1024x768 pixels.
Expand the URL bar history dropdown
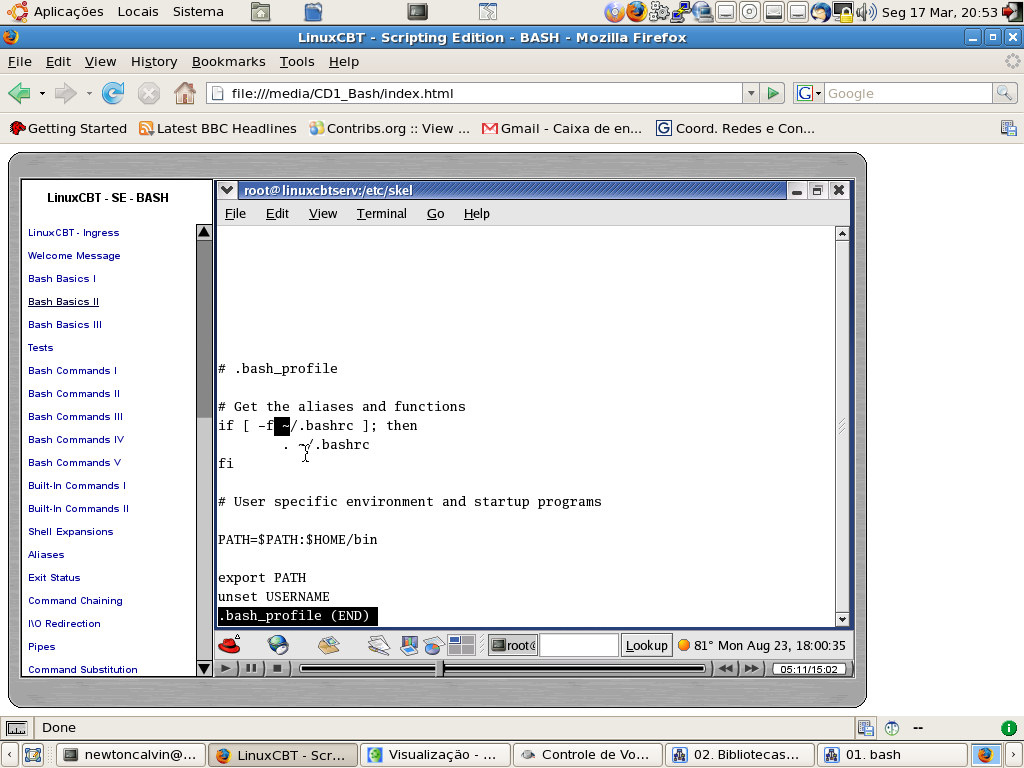[x=750, y=93]
